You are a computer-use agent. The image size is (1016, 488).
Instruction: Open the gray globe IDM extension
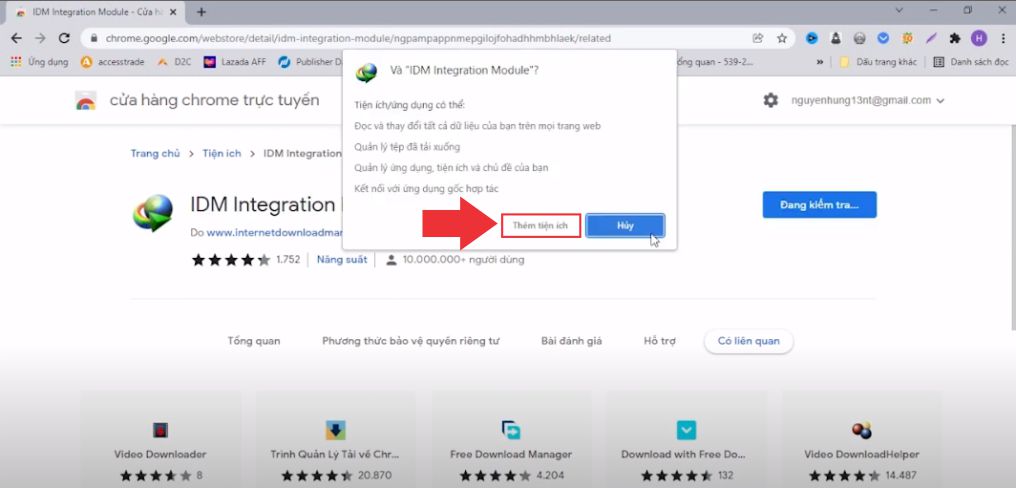pyautogui.click(x=859, y=38)
